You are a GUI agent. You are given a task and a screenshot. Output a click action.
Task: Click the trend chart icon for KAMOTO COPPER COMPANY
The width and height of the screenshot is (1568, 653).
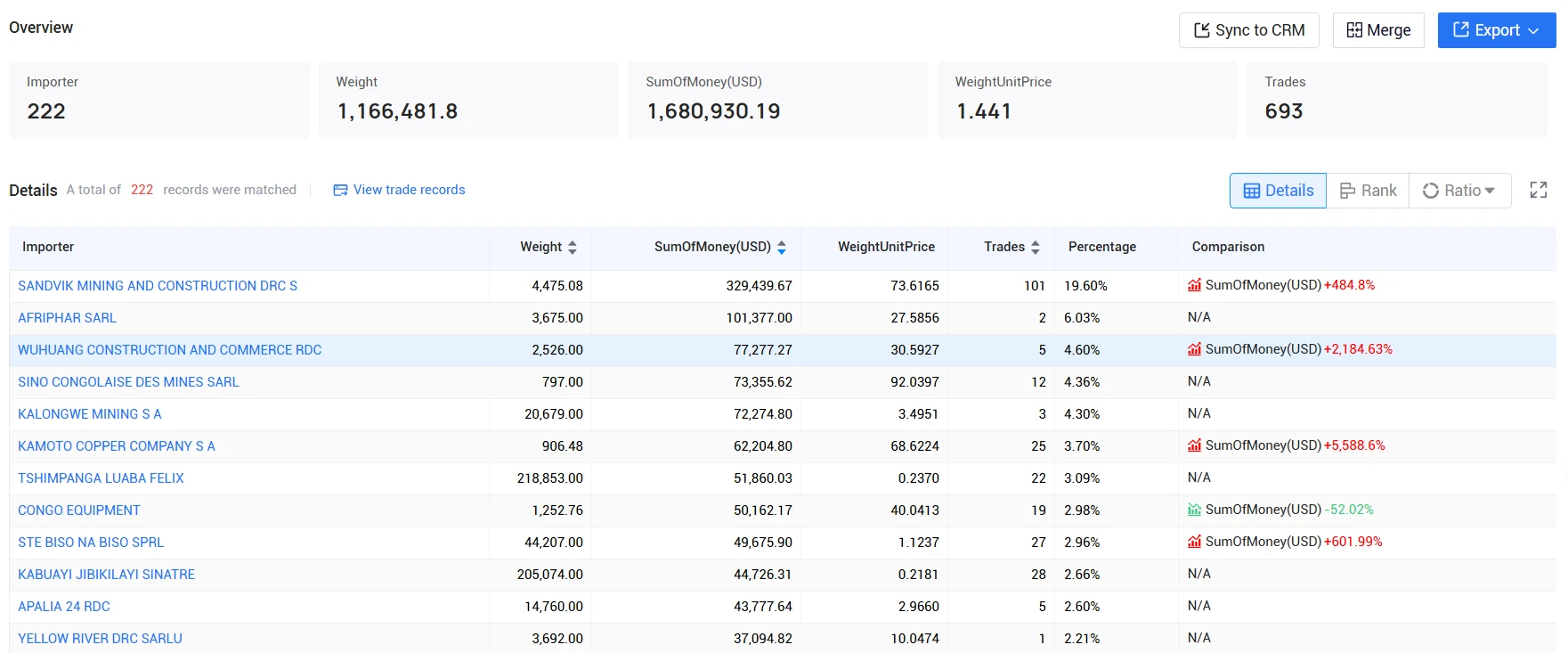coord(1195,445)
